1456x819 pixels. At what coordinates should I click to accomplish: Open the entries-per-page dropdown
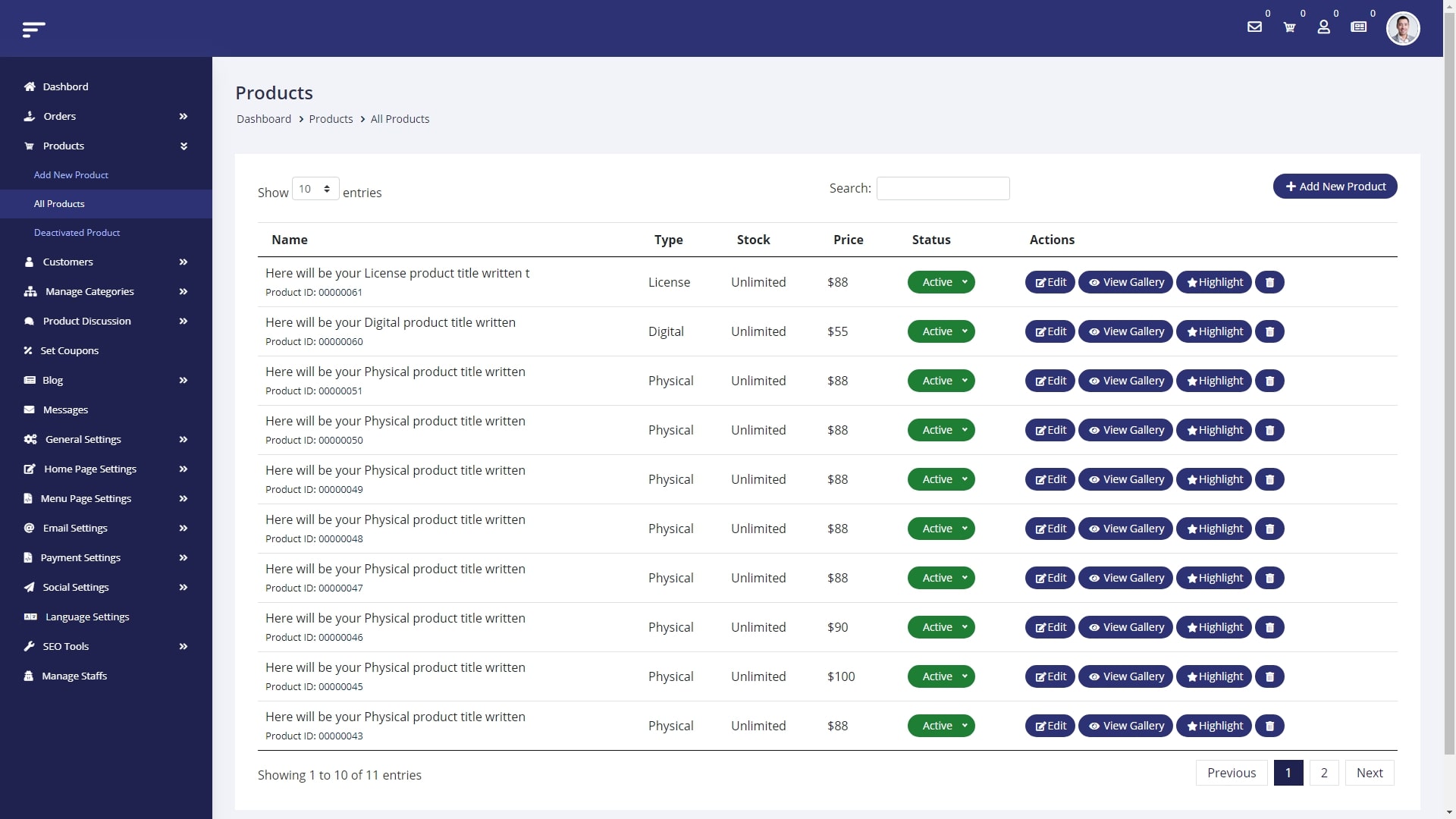point(315,188)
